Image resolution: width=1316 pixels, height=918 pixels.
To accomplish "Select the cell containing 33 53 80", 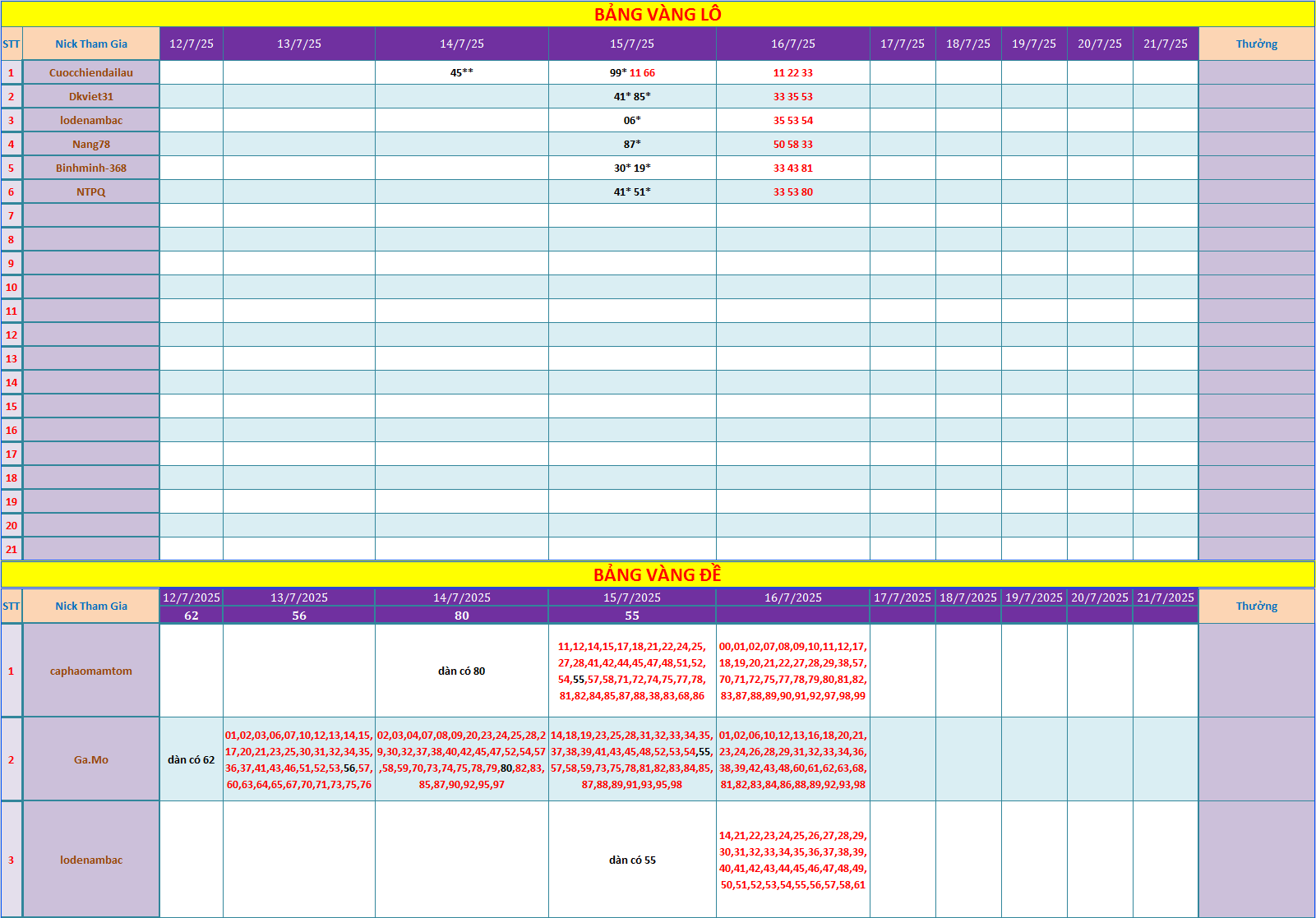I will tap(793, 191).
